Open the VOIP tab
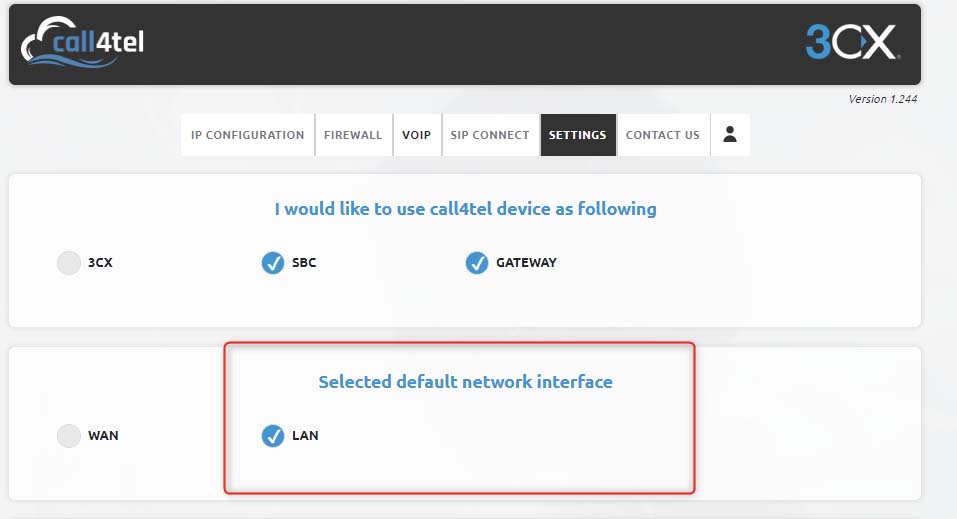Viewport: 957px width, 519px height. pos(417,135)
